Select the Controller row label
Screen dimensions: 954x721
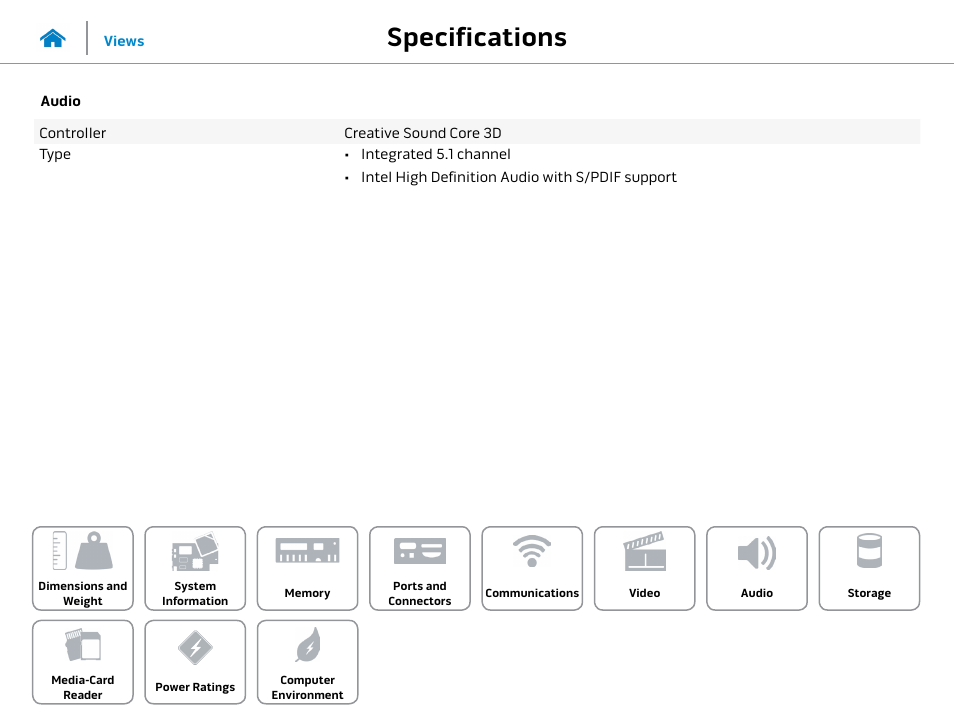72,133
